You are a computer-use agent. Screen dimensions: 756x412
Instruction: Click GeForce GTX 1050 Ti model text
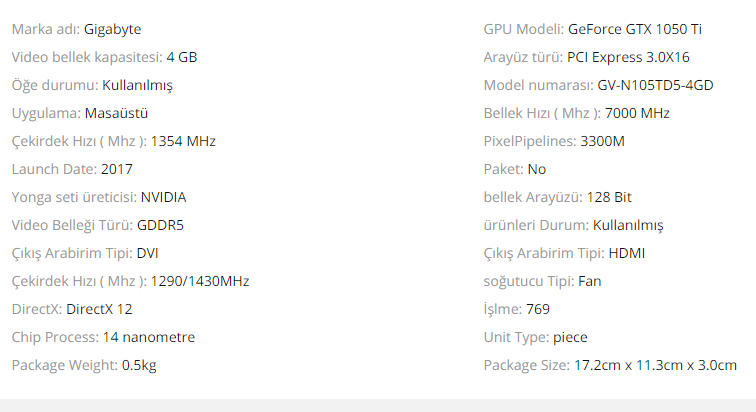pos(635,29)
